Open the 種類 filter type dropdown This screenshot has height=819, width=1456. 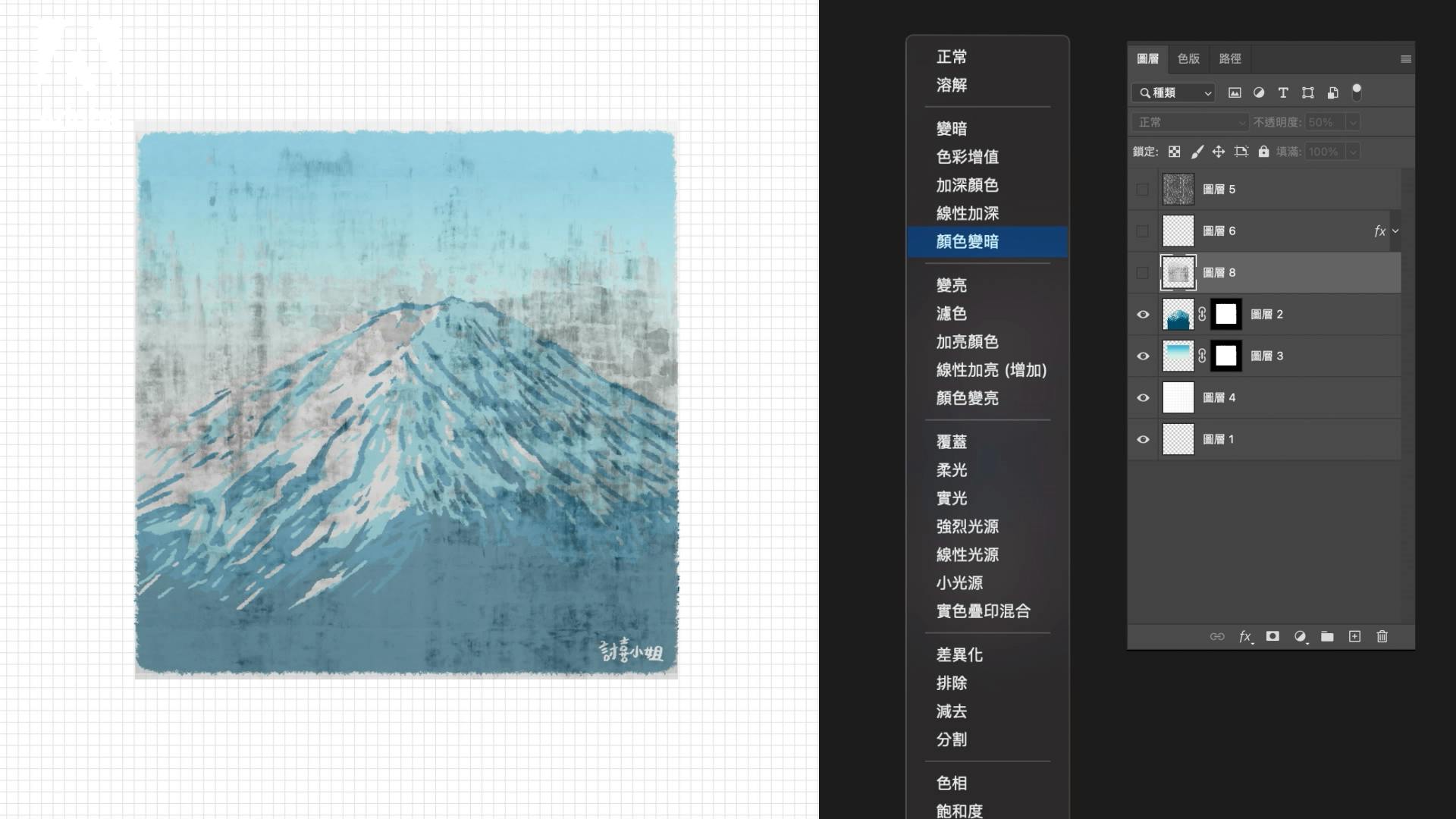[x=1174, y=93]
